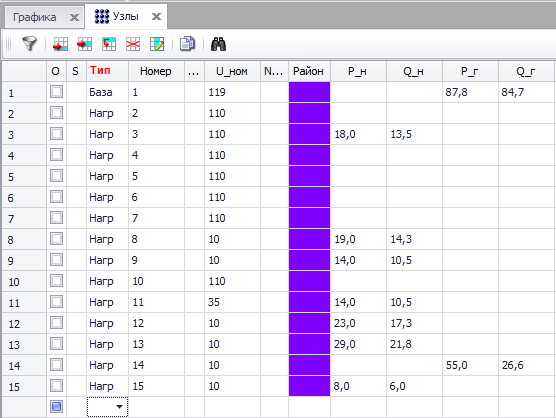Click the purple Район cell in row 5
This screenshot has height=418, width=556.
(309, 176)
